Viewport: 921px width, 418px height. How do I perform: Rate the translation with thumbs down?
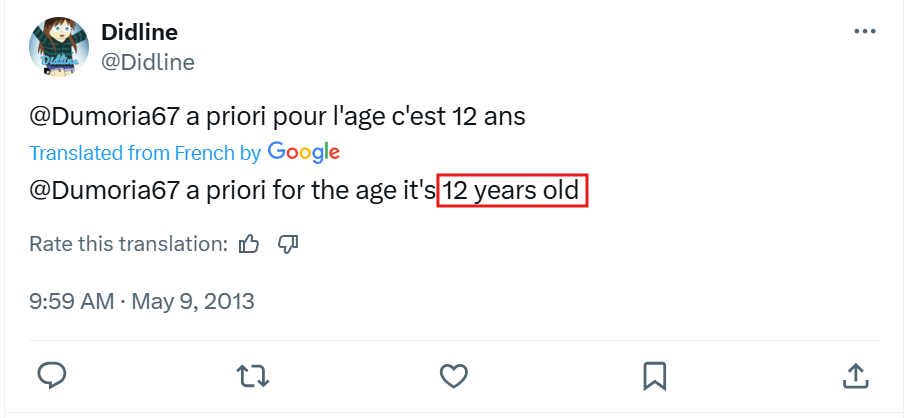pos(289,243)
